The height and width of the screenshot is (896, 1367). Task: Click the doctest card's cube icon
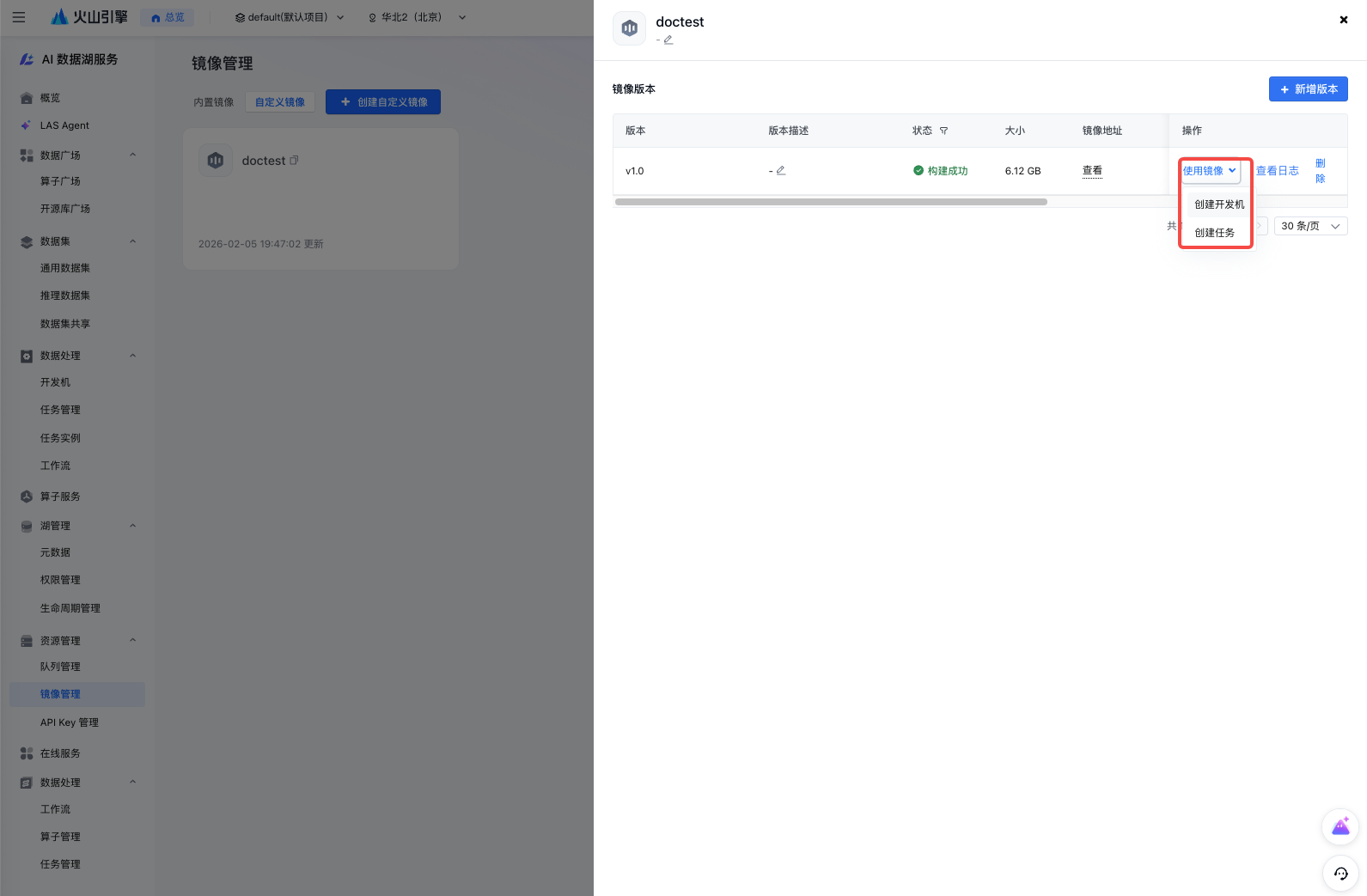[x=216, y=161]
